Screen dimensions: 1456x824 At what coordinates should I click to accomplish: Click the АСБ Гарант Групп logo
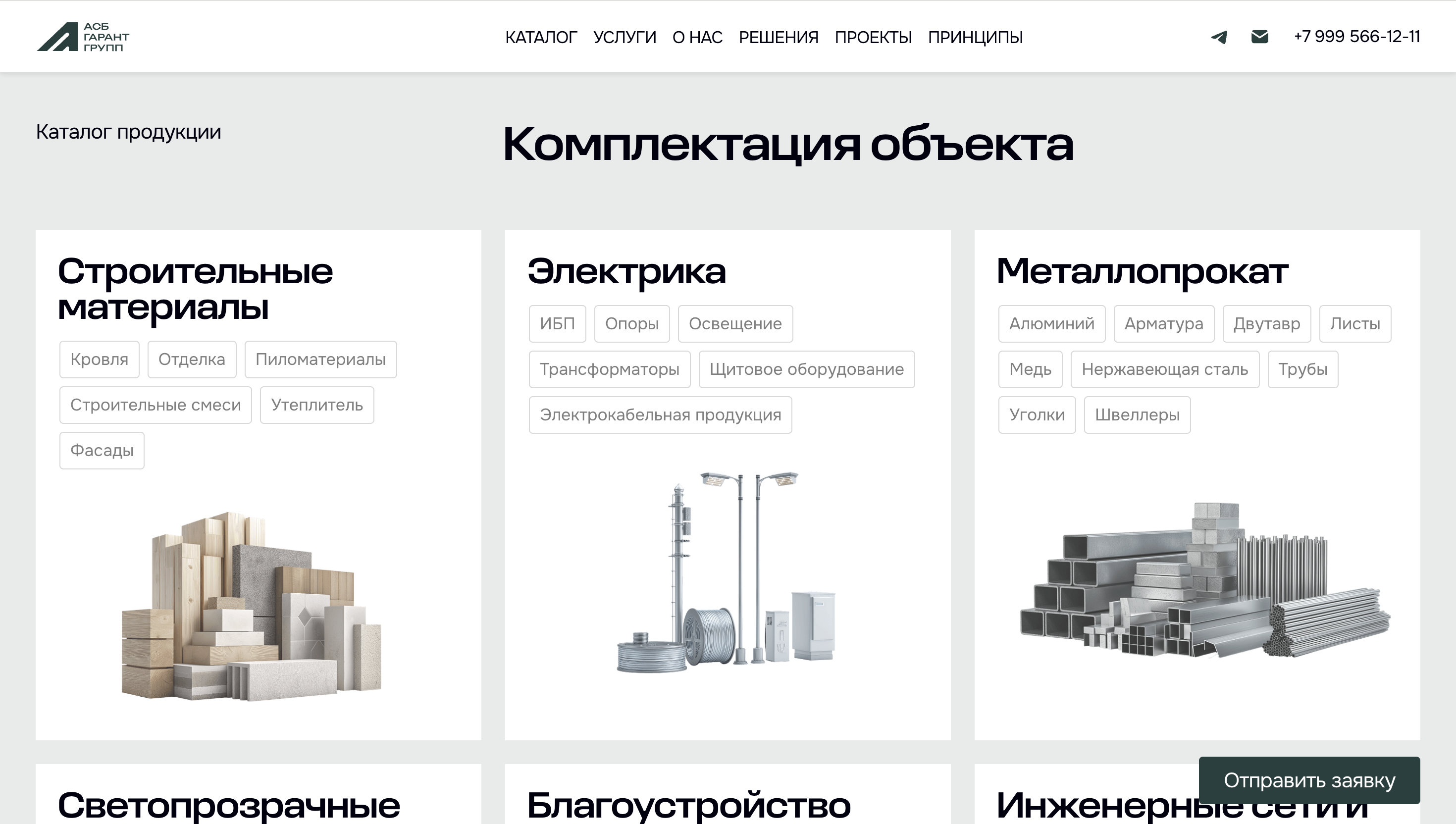click(84, 36)
